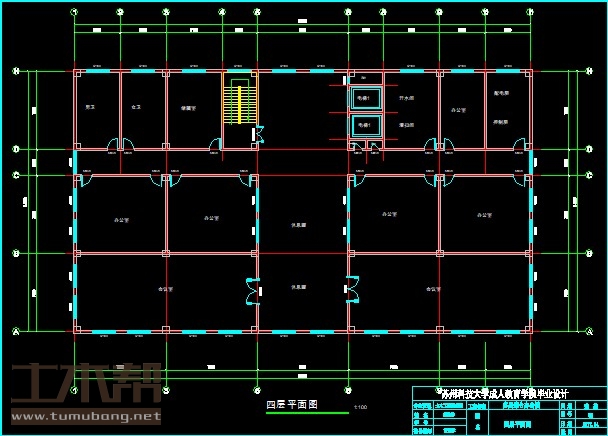This screenshot has height=436, width=608.
Task: Click the title block university heading text
Action: 502,395
